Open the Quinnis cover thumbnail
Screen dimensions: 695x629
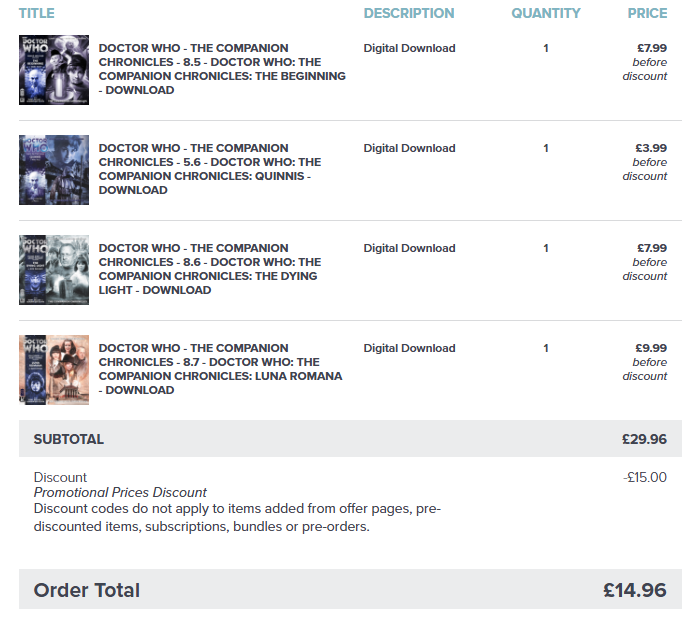pyautogui.click(x=54, y=170)
